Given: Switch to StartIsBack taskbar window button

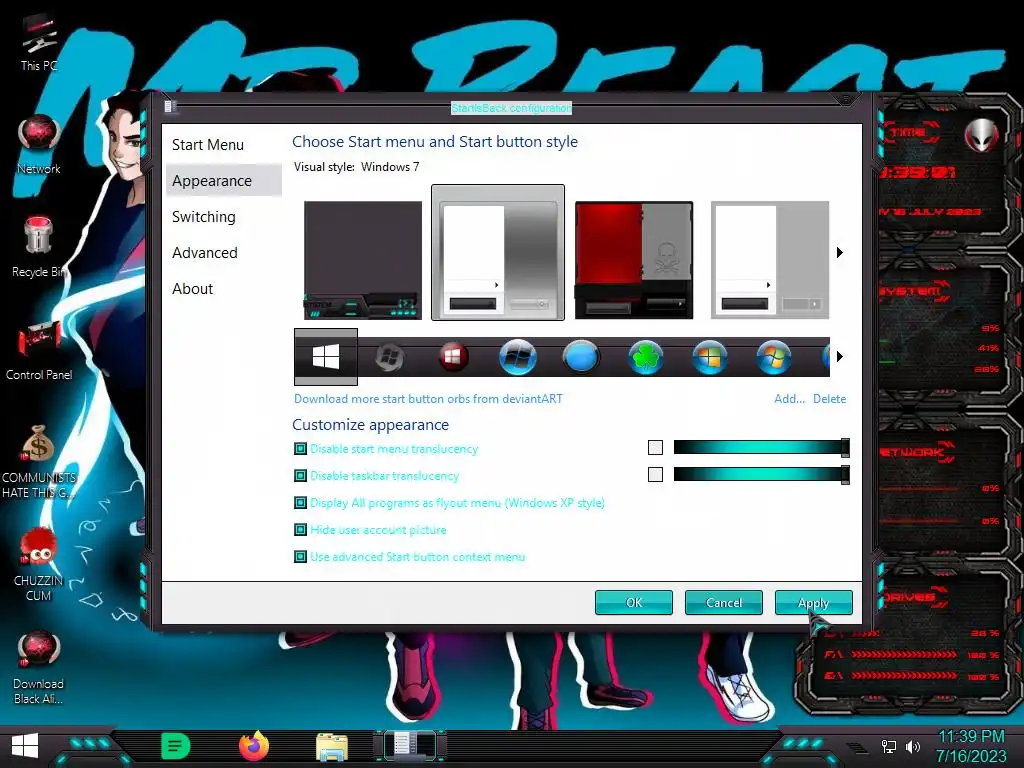Looking at the screenshot, I should point(410,746).
